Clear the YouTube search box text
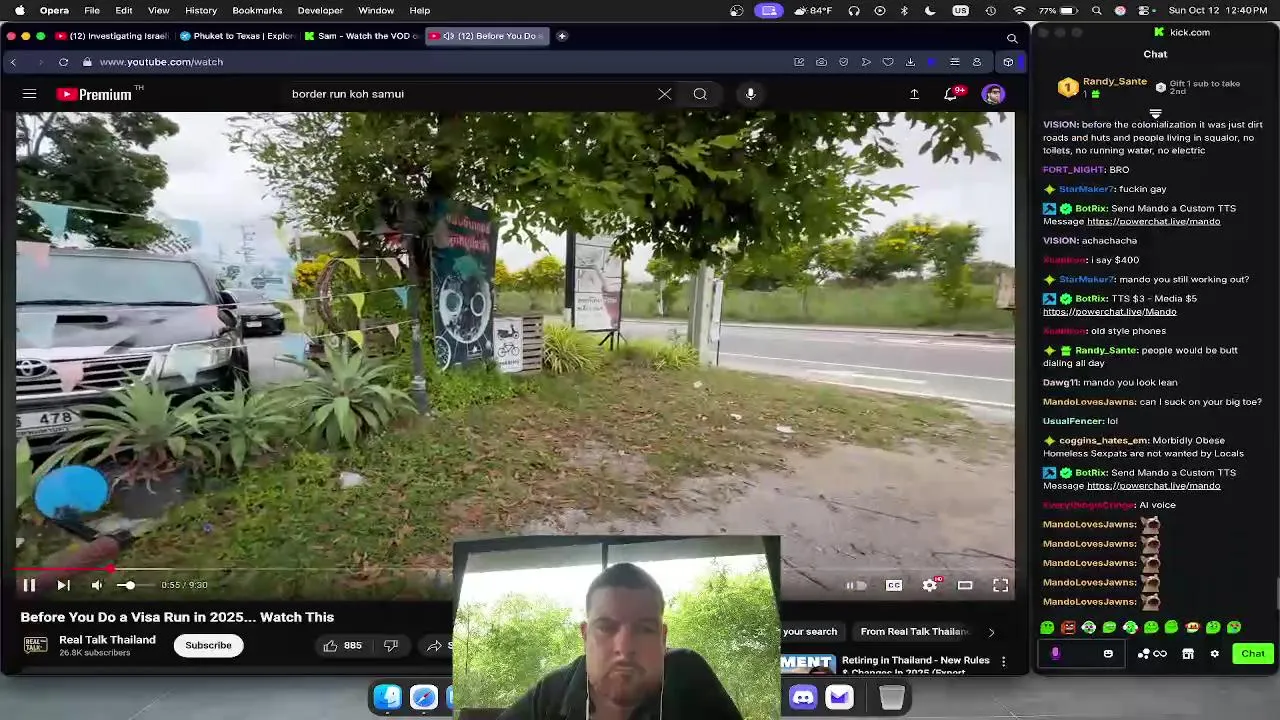The height and width of the screenshot is (720, 1280). (665, 94)
